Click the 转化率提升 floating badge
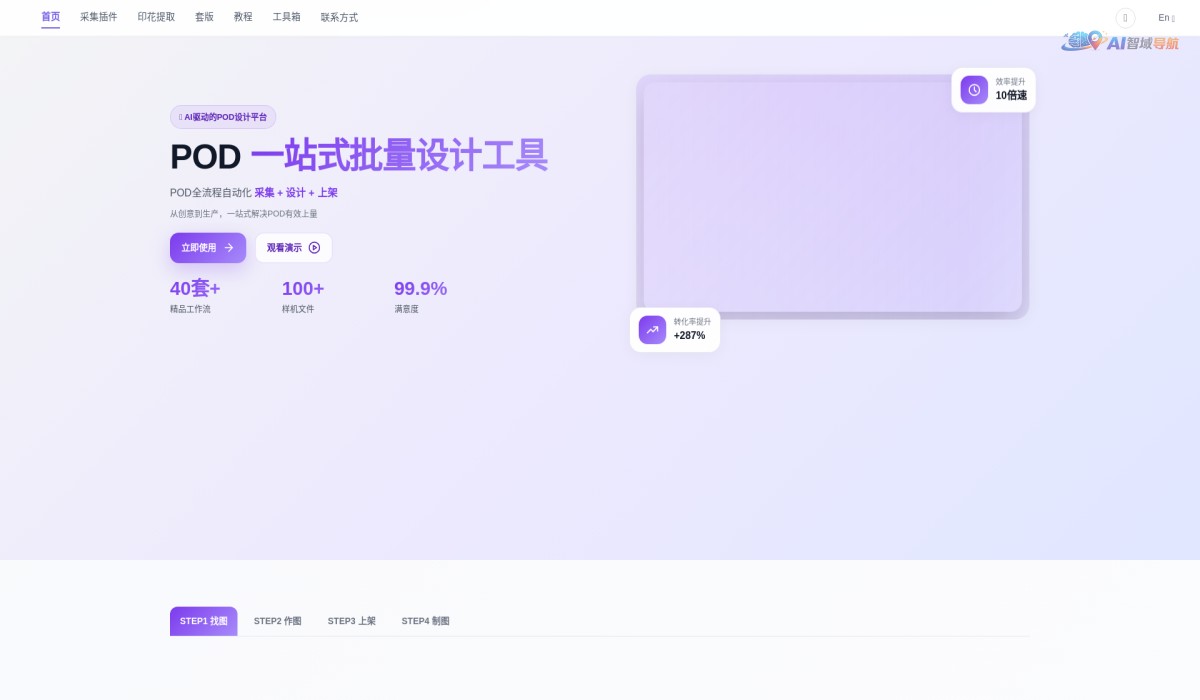 click(x=675, y=329)
